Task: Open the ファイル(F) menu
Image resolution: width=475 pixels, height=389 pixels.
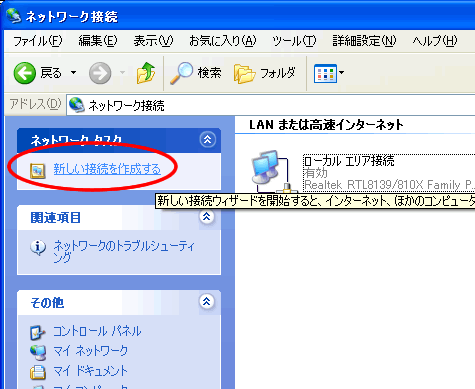Action: (38, 41)
